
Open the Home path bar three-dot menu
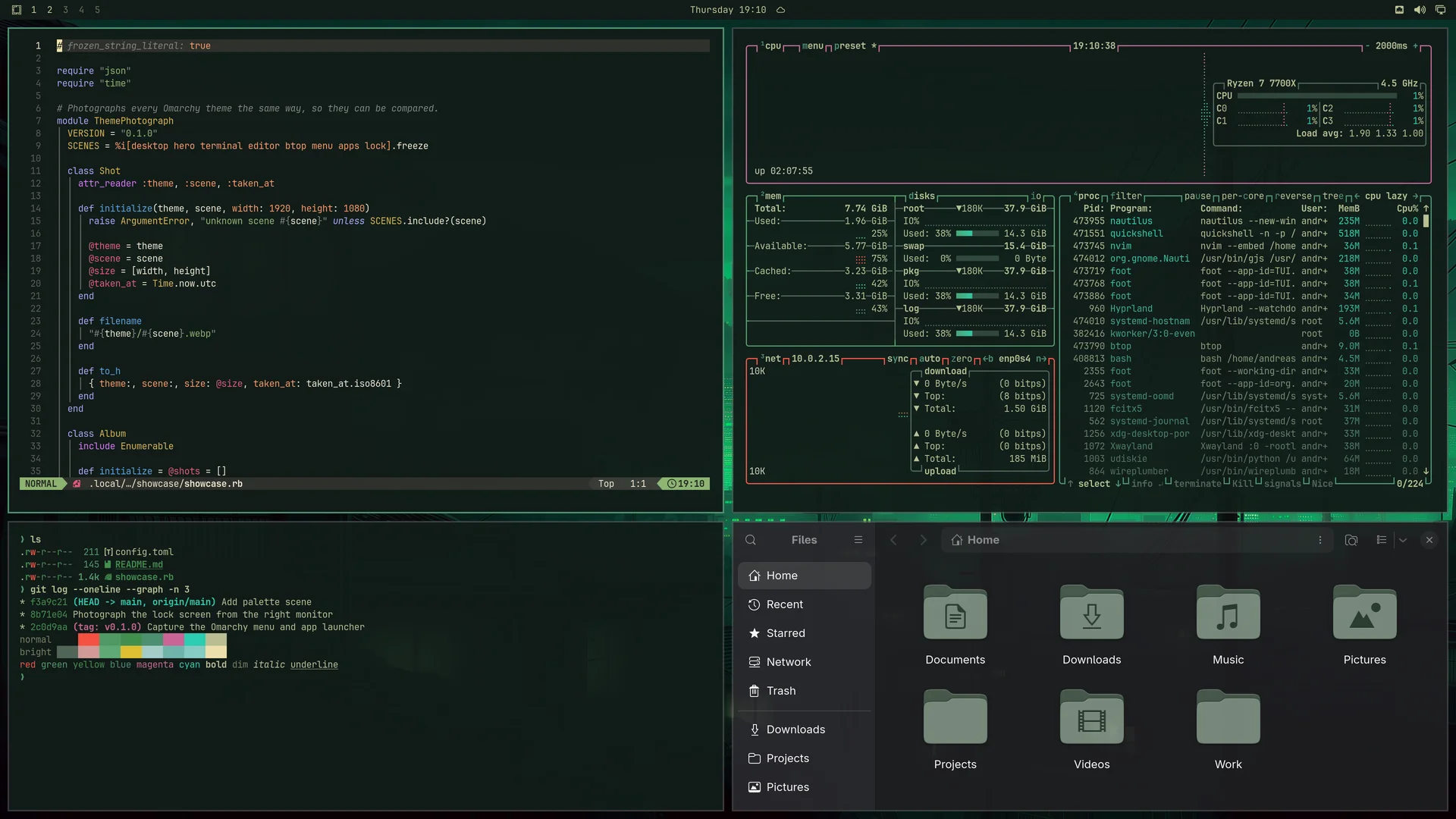(1320, 540)
